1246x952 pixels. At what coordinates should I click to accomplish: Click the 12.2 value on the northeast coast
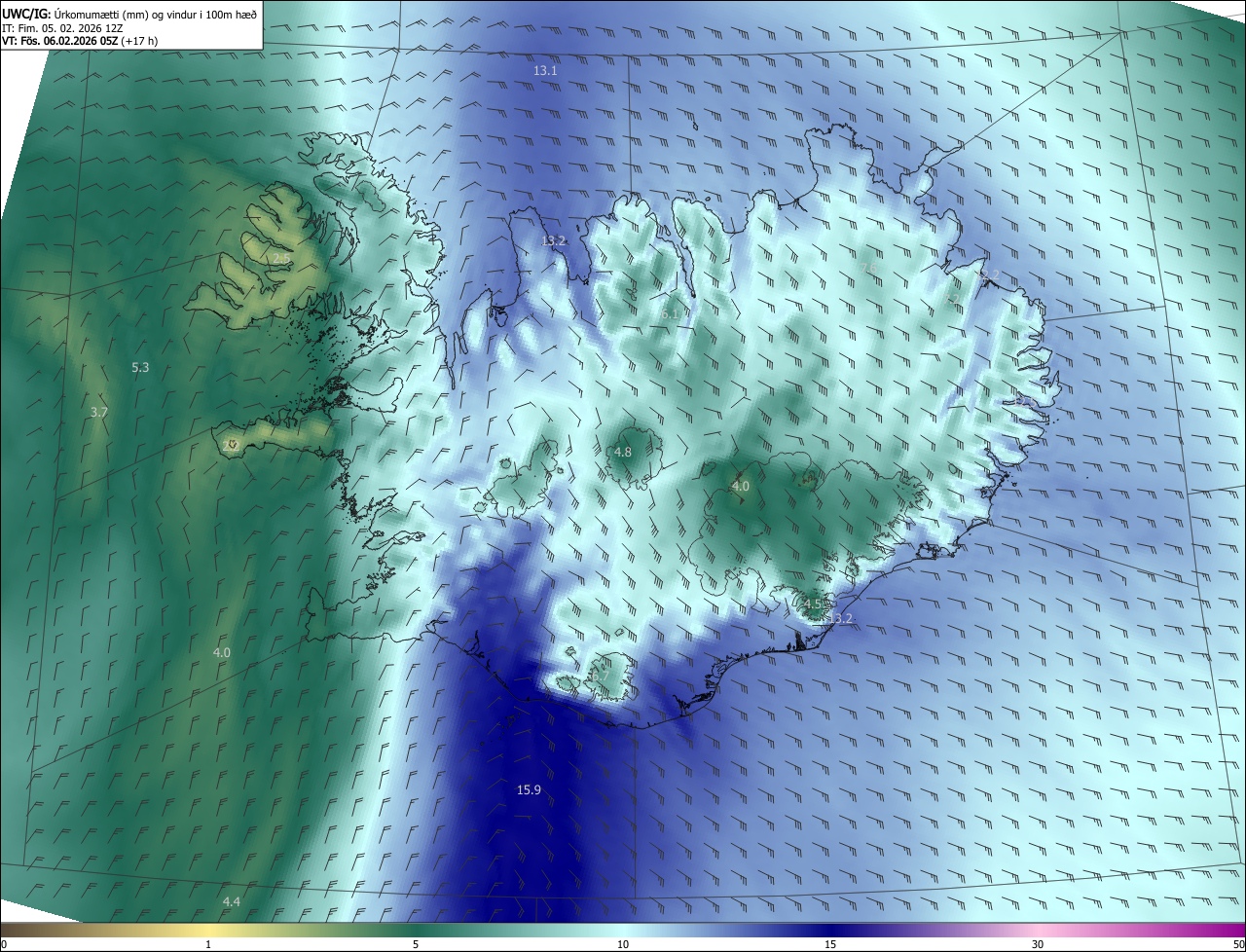click(x=989, y=276)
